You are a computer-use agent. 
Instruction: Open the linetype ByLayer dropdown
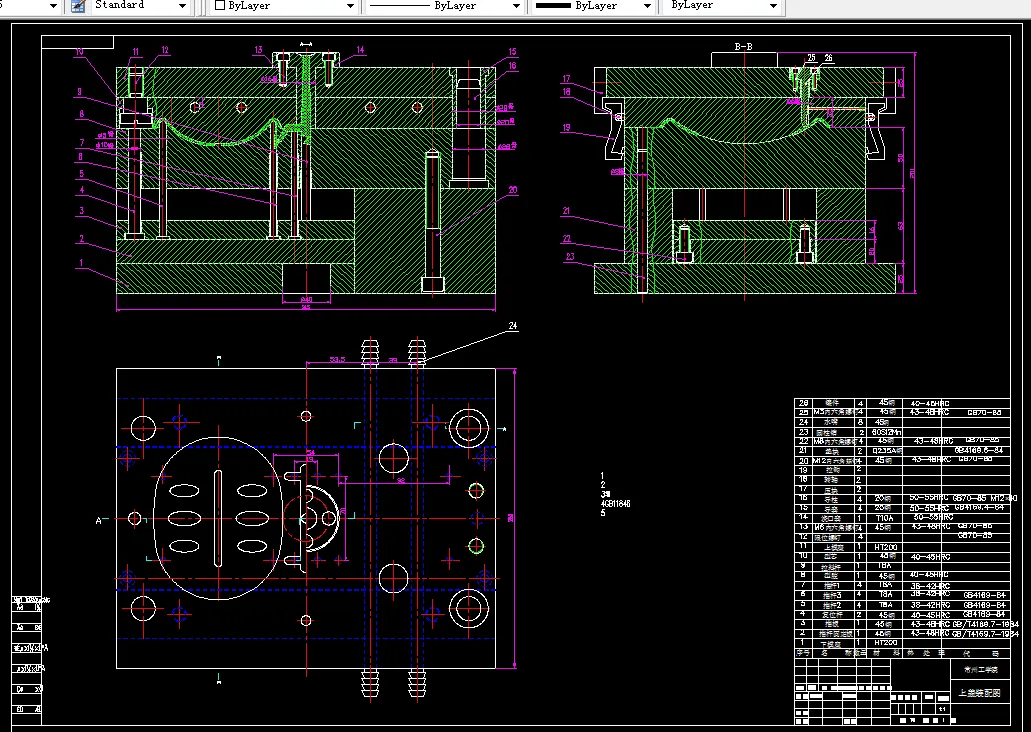[516, 6]
